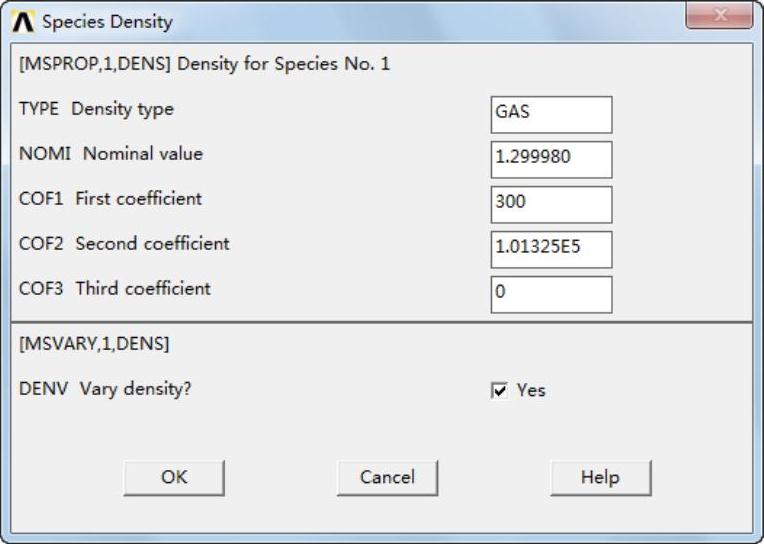The width and height of the screenshot is (764, 544).
Task: Select the Nominal value input showing 1.299980
Action: pyautogui.click(x=551, y=157)
